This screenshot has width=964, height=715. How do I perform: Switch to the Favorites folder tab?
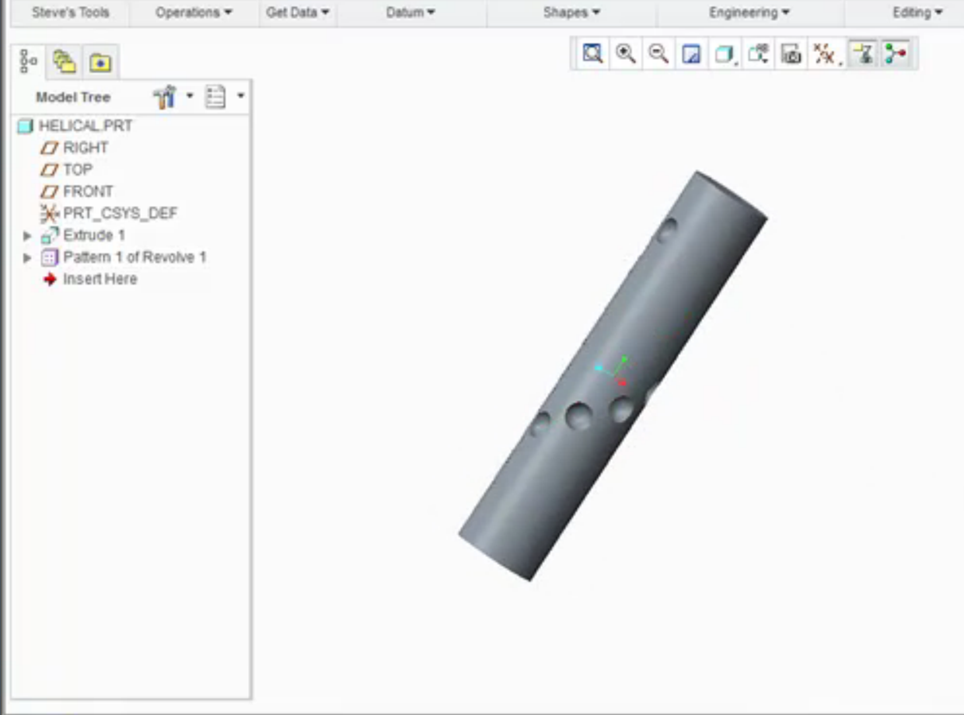100,62
